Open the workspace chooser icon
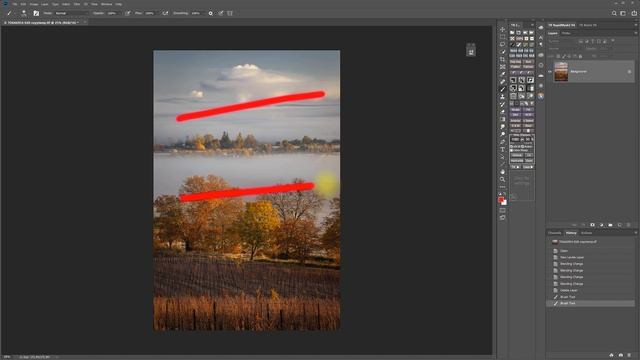640x360 pixels. [623, 13]
